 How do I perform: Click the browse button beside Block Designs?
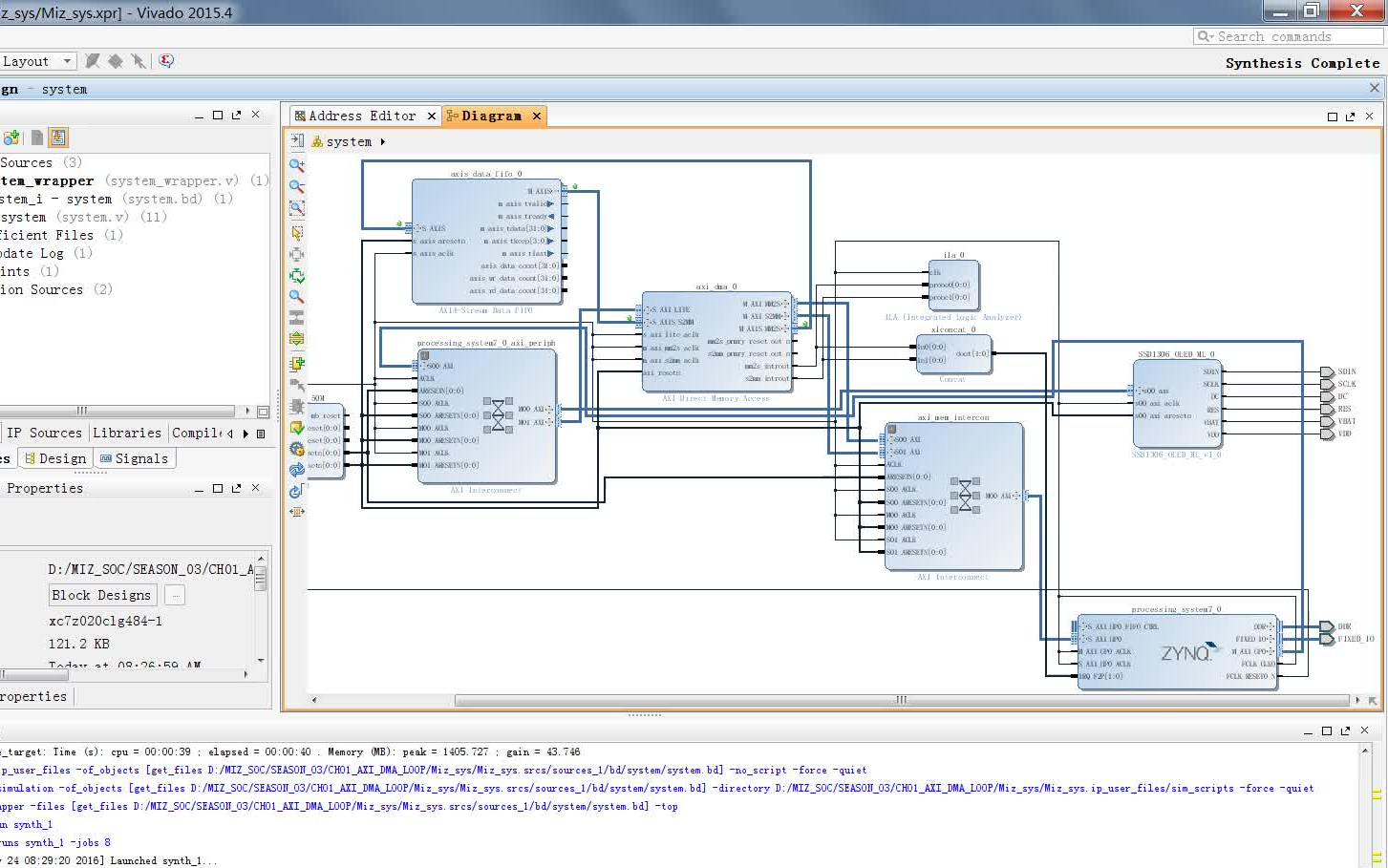coord(174,595)
